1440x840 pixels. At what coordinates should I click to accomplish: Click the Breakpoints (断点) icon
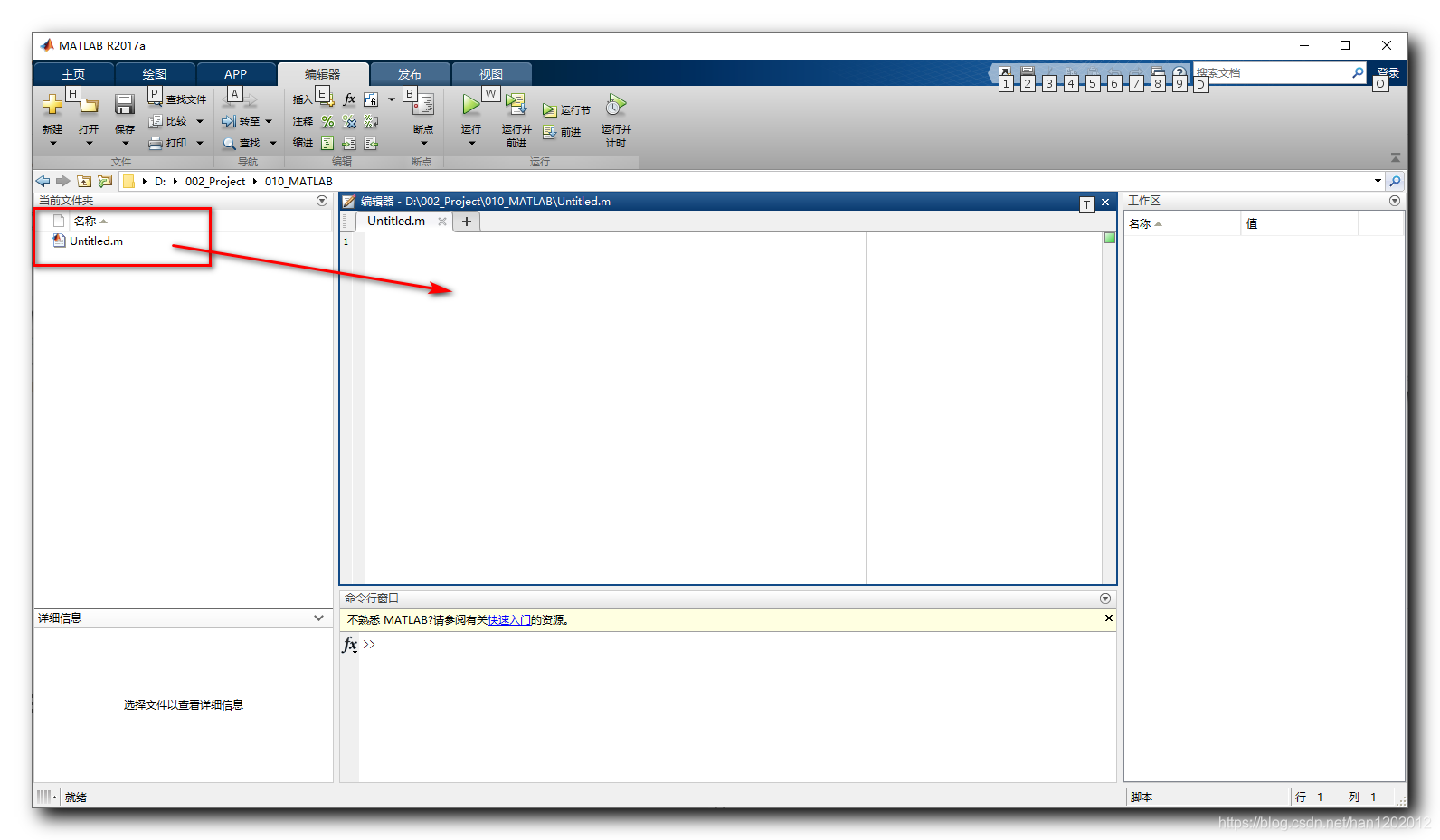423,105
